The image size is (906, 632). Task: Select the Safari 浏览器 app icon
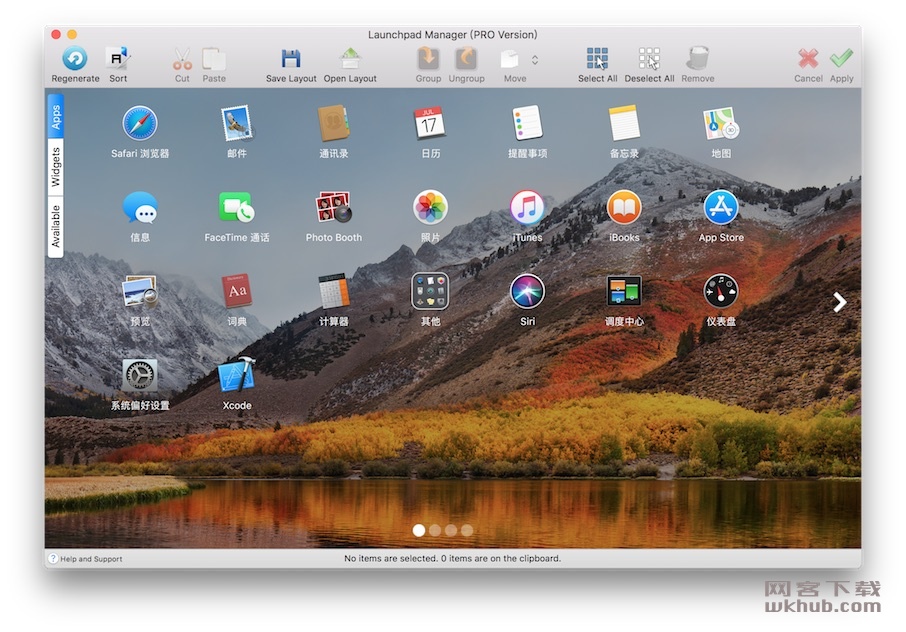140,123
